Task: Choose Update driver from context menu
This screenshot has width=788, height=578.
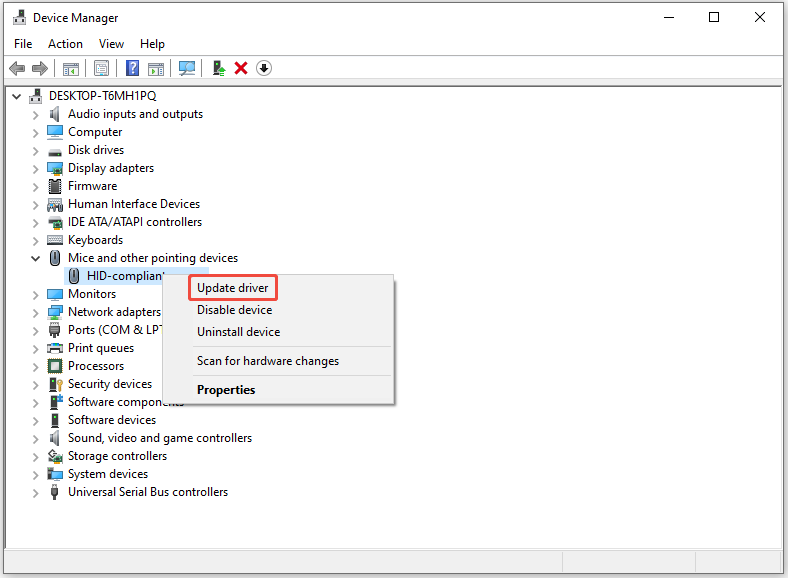Action: pos(233,288)
